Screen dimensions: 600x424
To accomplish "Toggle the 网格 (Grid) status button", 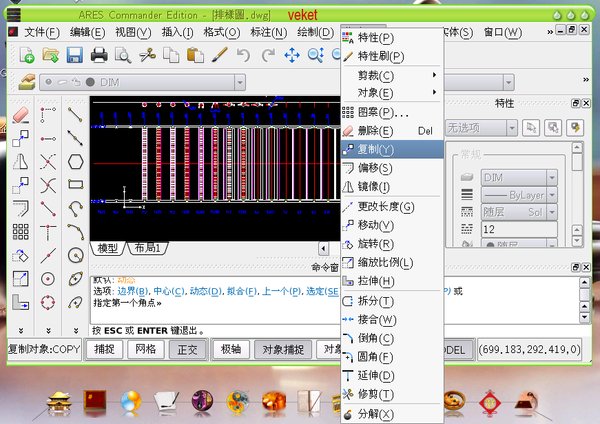I will (x=146, y=350).
